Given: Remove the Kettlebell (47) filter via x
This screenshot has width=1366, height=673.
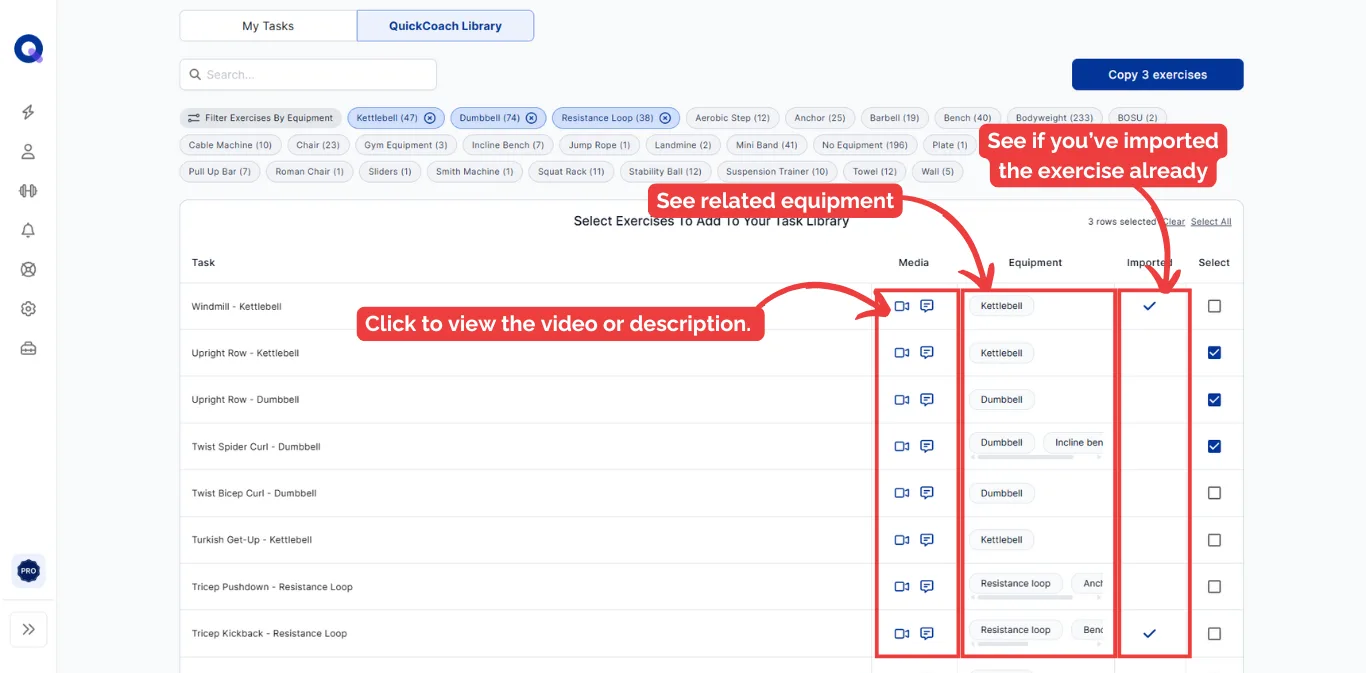Looking at the screenshot, I should tap(430, 118).
